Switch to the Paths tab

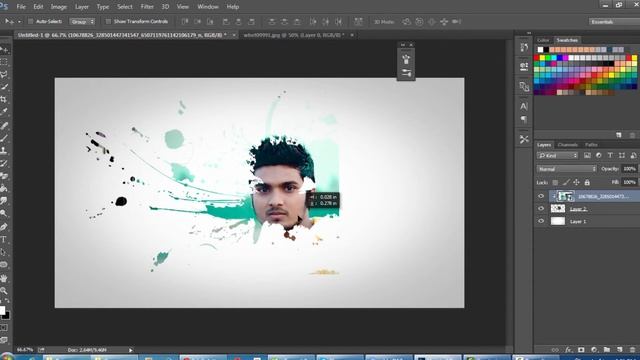pyautogui.click(x=591, y=145)
